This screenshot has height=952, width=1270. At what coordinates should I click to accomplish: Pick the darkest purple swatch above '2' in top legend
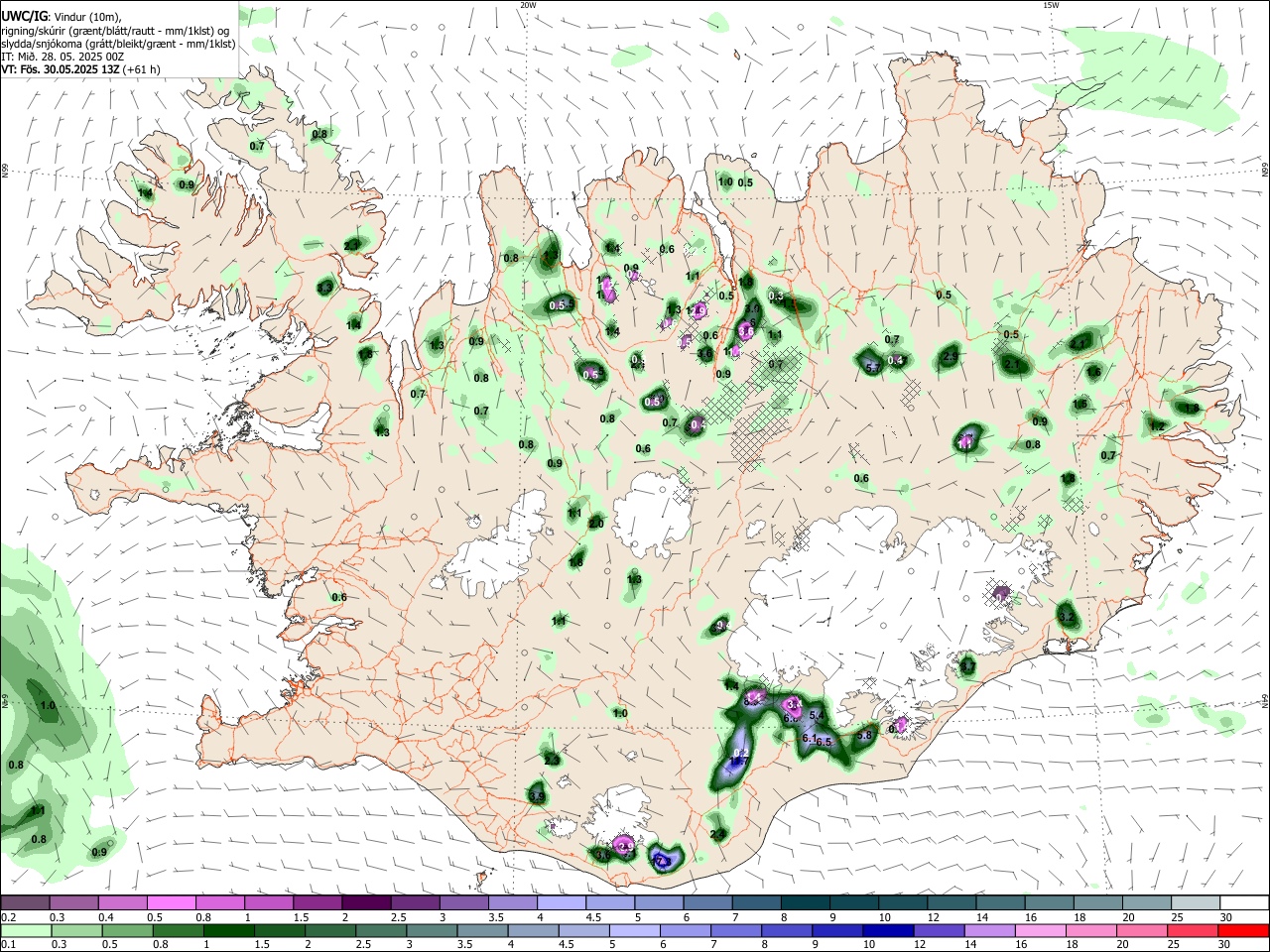click(x=366, y=903)
